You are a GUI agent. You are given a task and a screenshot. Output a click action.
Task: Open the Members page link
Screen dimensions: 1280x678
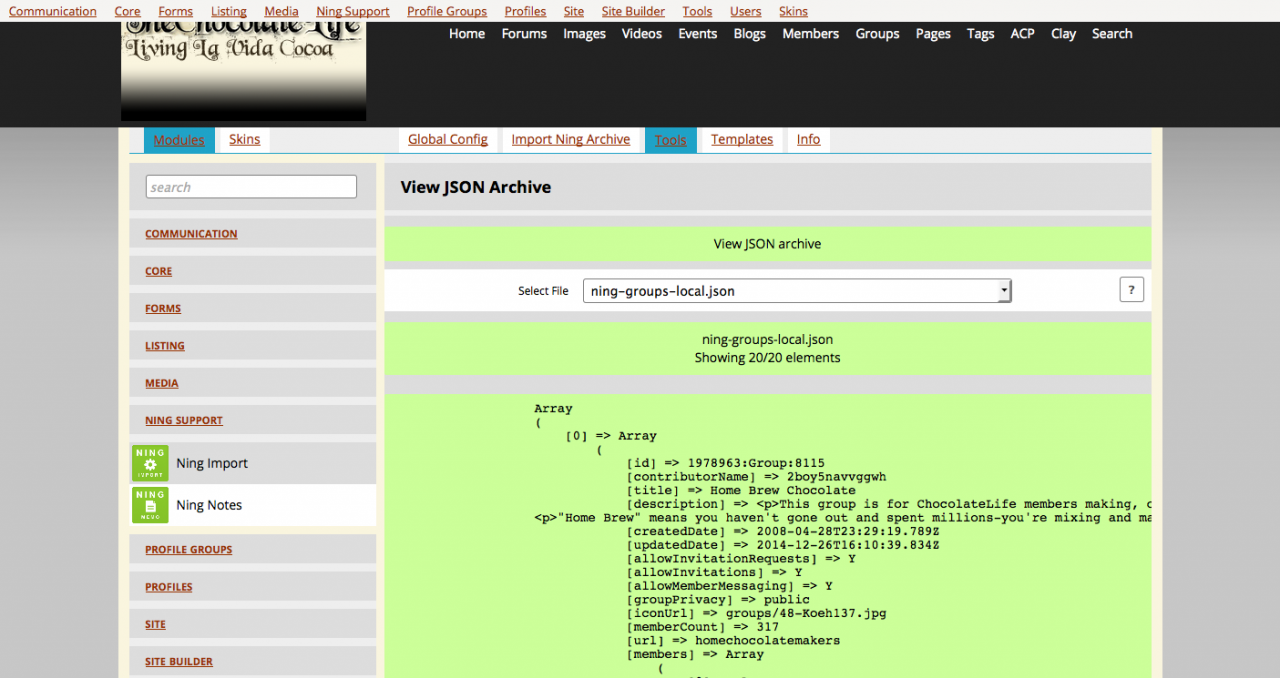pyautogui.click(x=810, y=34)
